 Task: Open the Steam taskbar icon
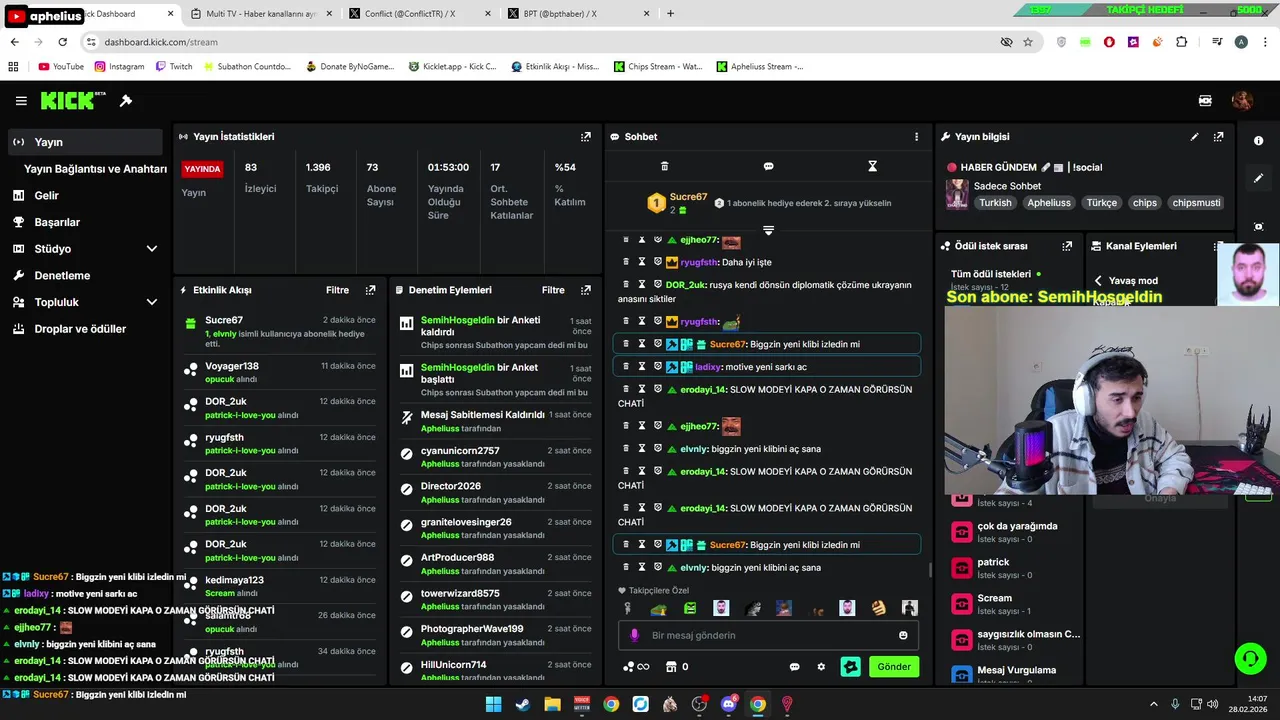(x=522, y=704)
